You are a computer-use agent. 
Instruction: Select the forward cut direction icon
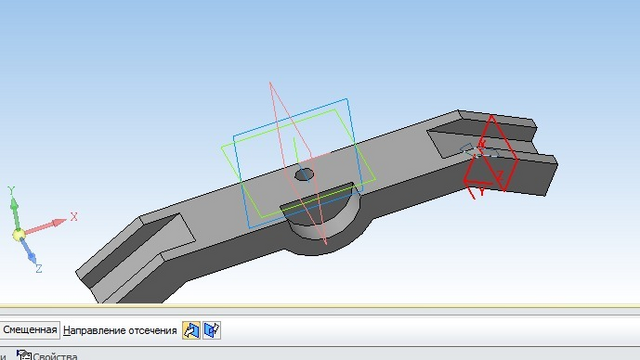click(191, 330)
